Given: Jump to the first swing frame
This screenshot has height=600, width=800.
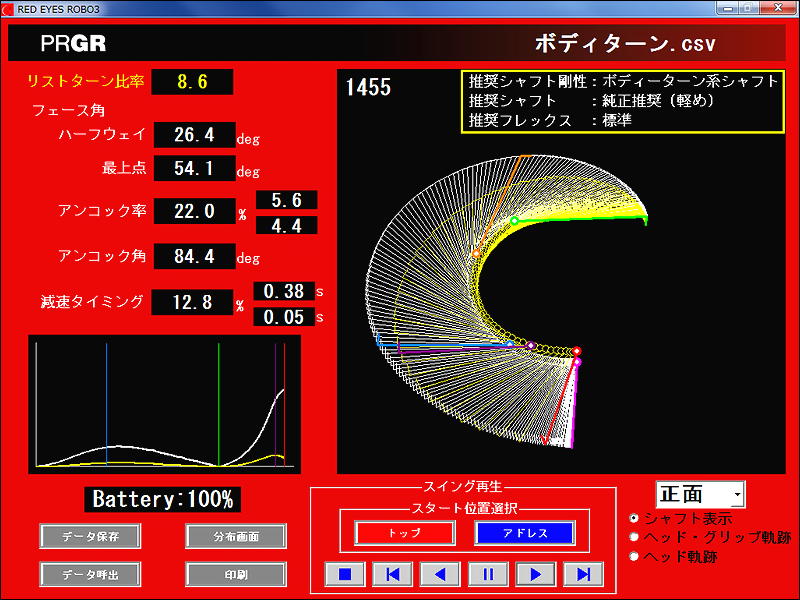Looking at the screenshot, I should pyautogui.click(x=393, y=574).
